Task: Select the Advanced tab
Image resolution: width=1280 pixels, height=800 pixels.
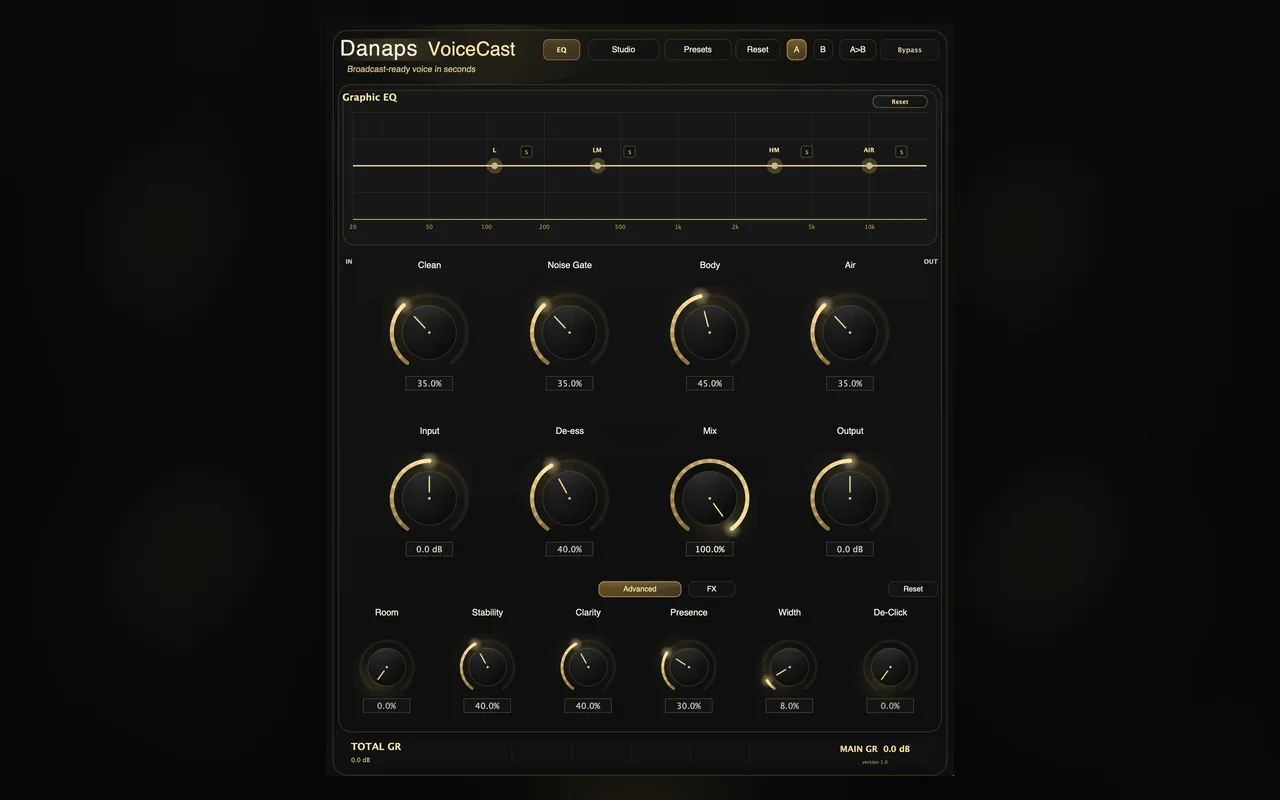Action: click(640, 589)
